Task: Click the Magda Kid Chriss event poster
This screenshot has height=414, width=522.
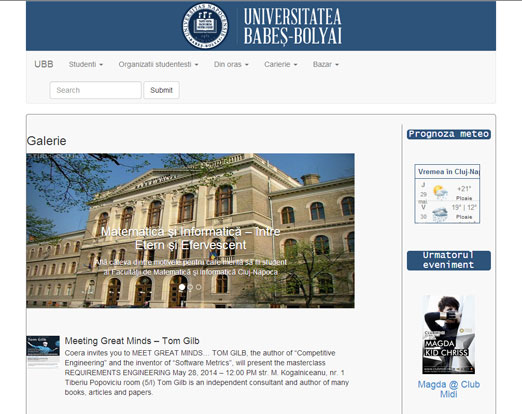Action: (x=449, y=334)
